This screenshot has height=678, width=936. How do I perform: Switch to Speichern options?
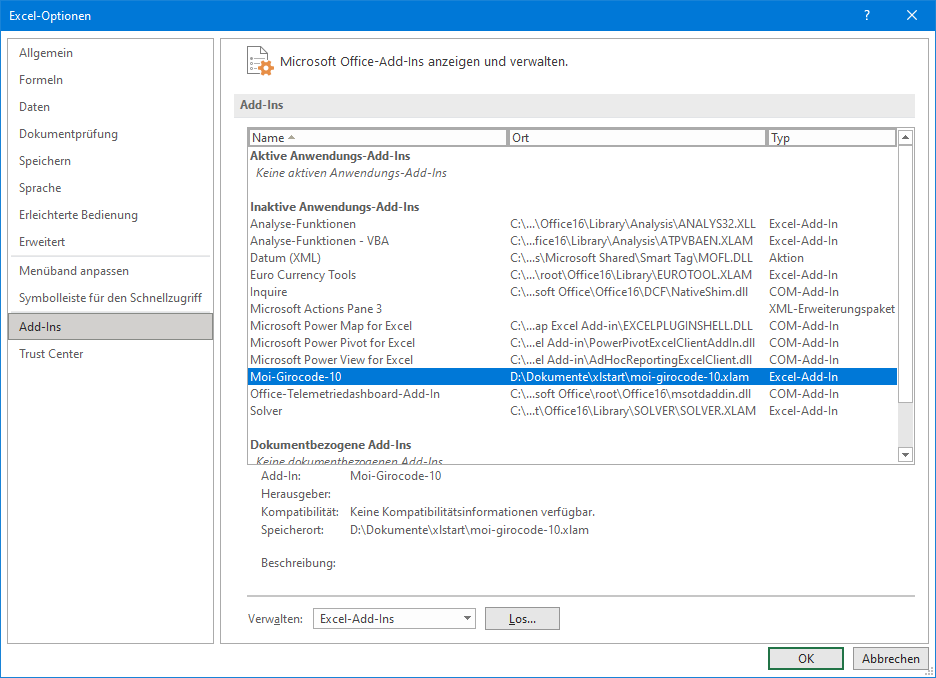(110, 161)
